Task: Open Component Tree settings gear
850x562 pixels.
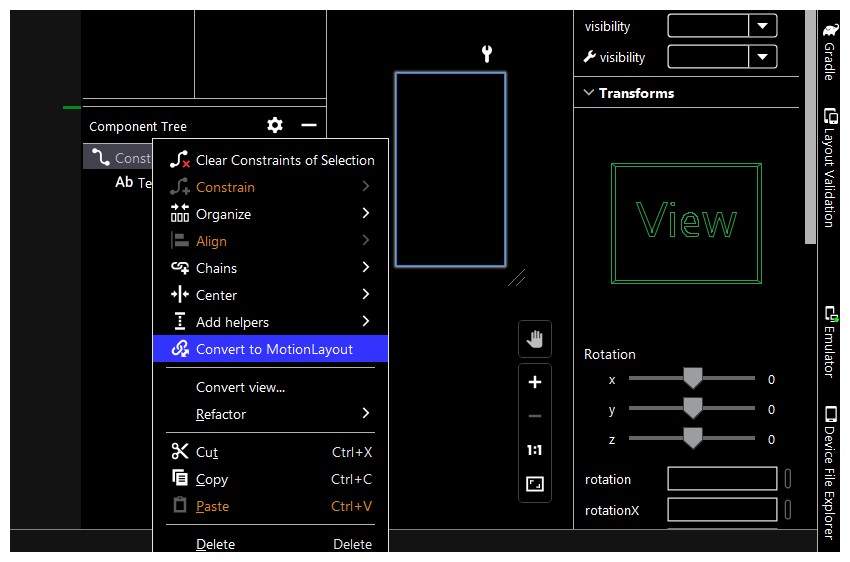Action: [275, 125]
